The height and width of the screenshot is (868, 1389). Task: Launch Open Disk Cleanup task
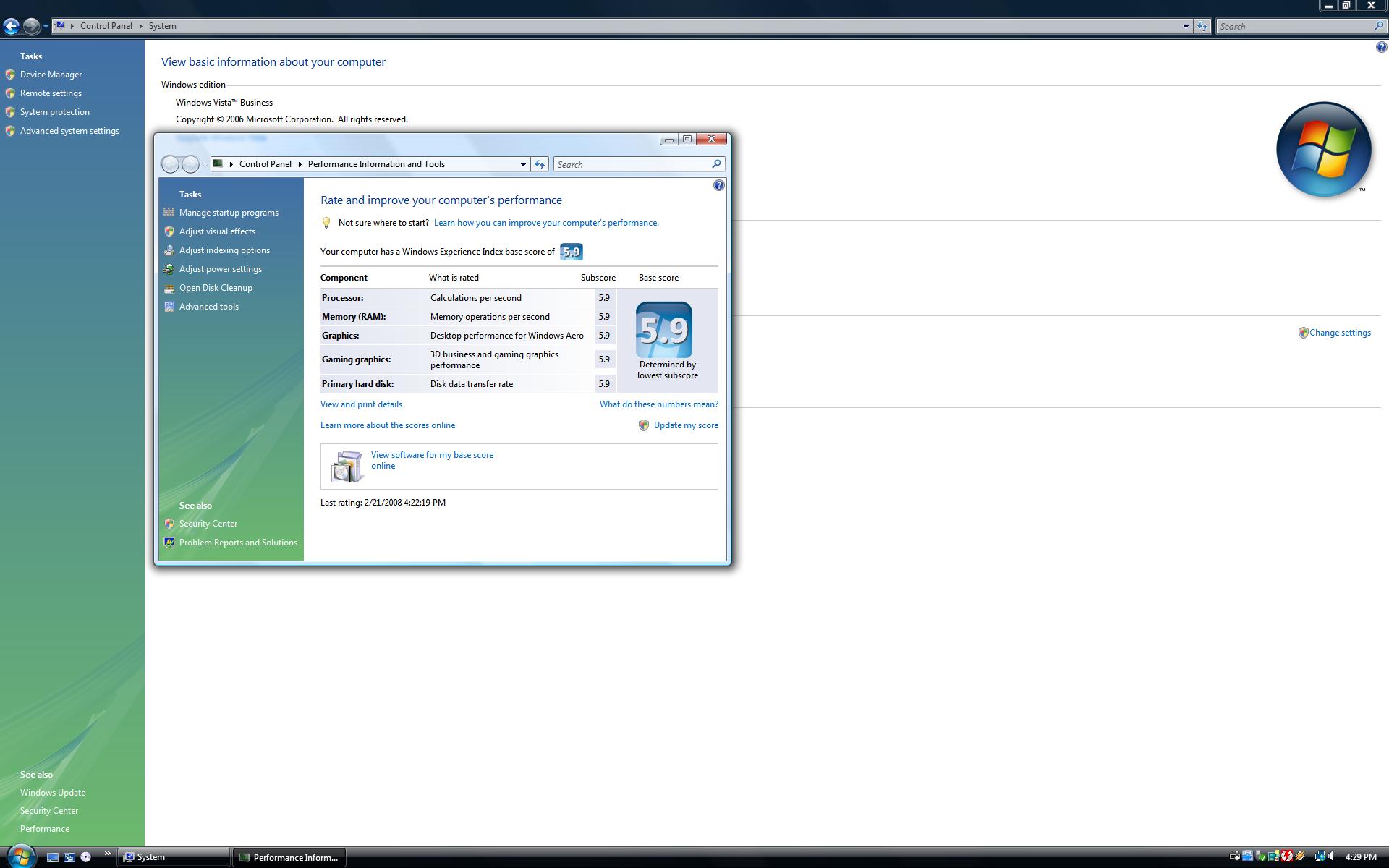[x=216, y=288]
